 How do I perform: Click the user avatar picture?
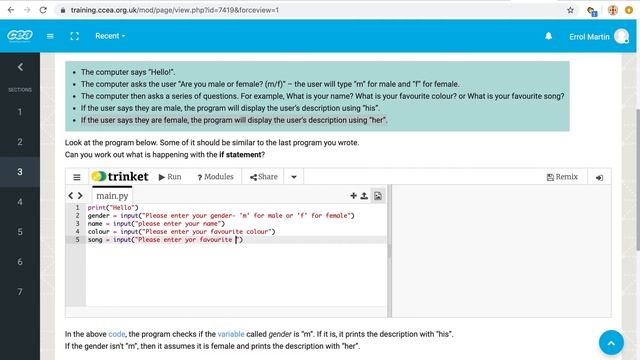coord(621,36)
